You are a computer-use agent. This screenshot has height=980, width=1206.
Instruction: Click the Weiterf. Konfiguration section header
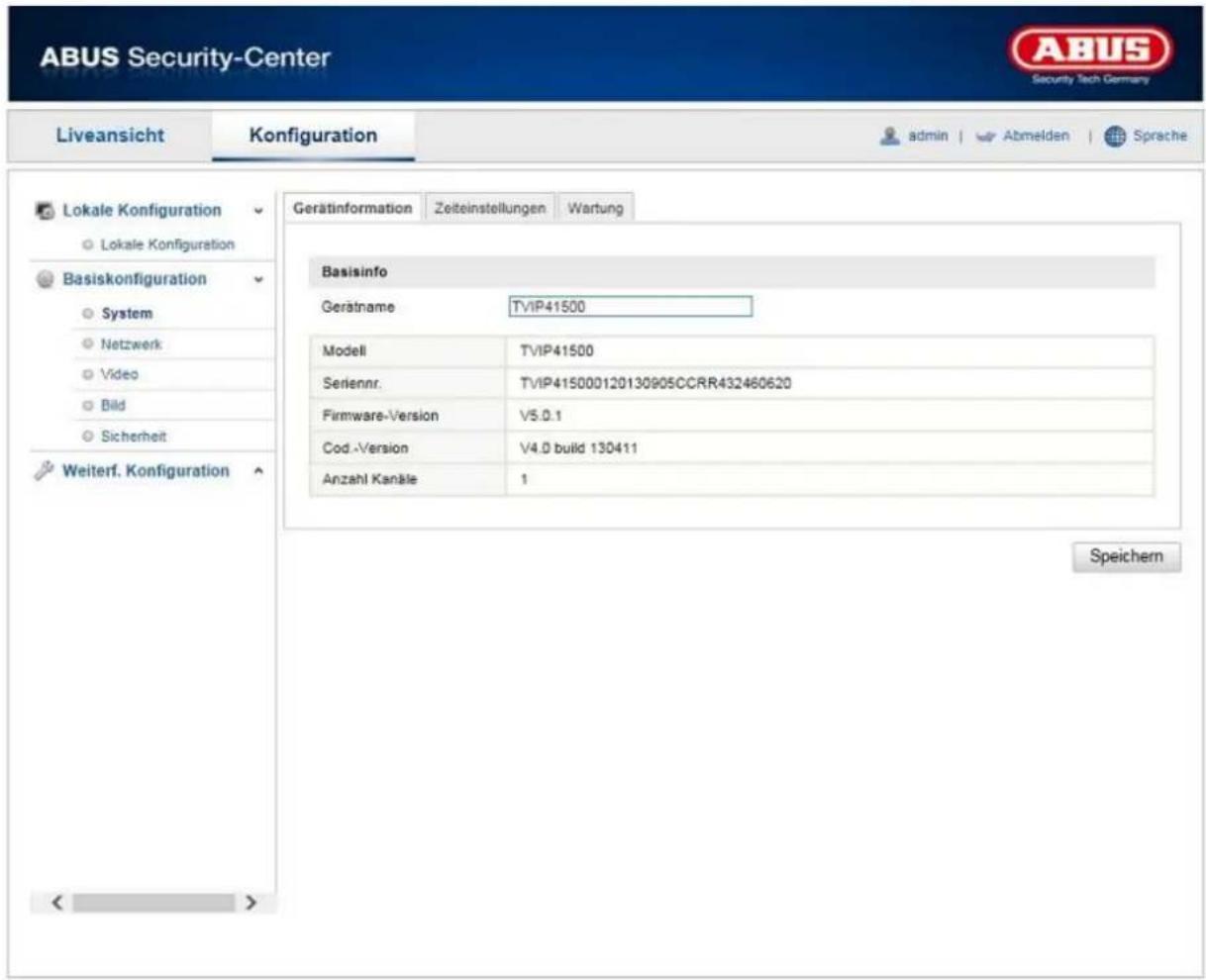coord(146,471)
